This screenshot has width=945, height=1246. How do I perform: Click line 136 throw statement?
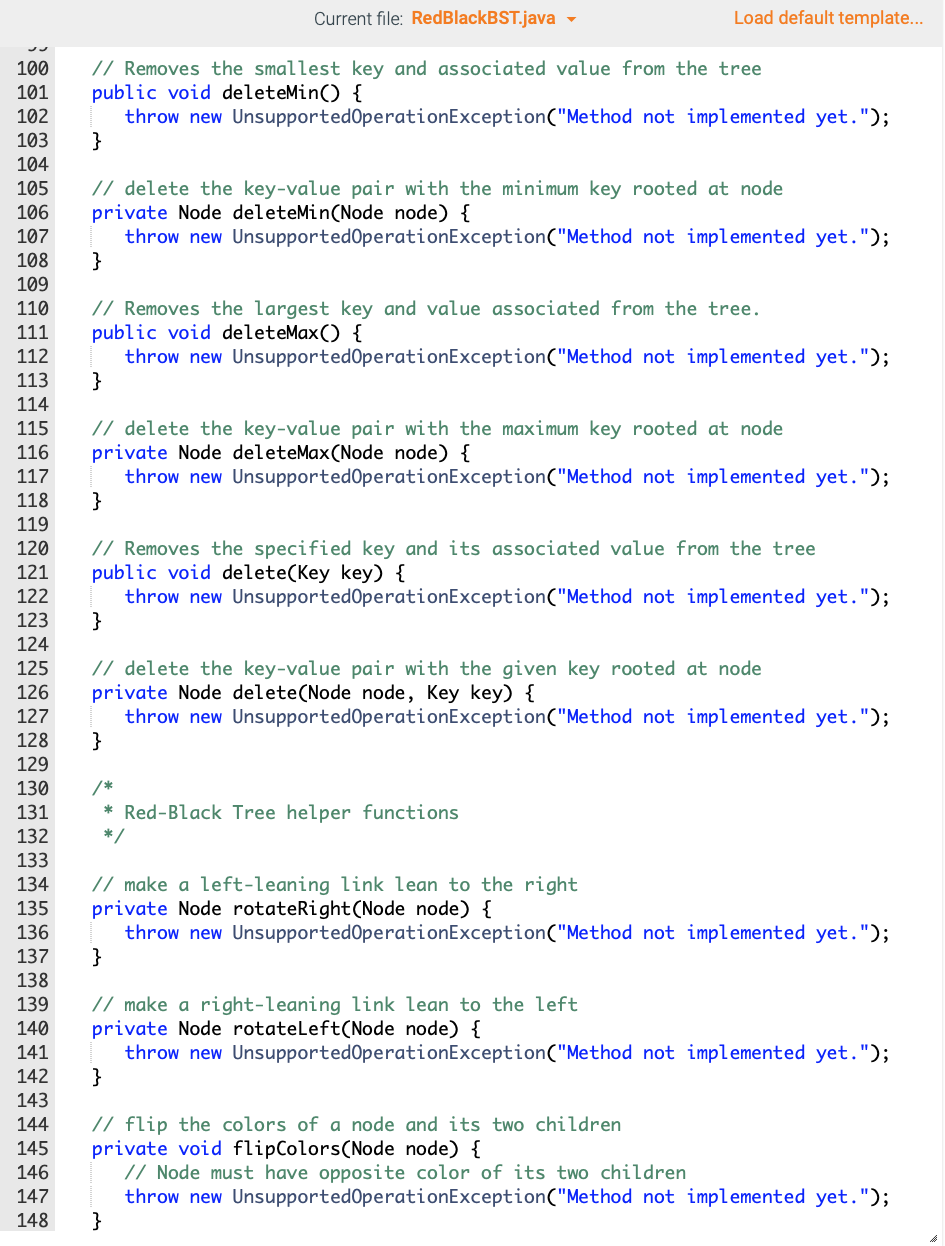point(508,933)
